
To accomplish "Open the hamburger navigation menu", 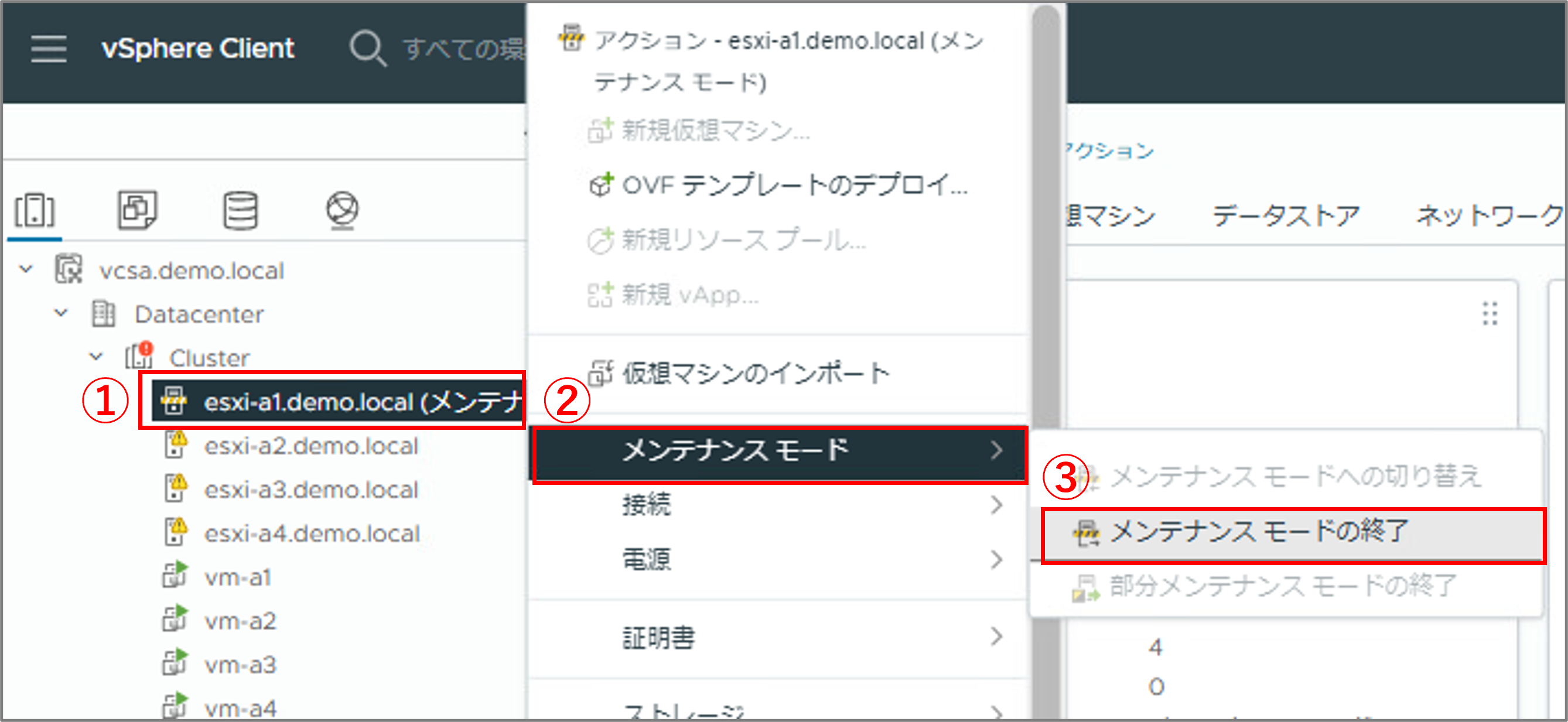I will 49,48.
